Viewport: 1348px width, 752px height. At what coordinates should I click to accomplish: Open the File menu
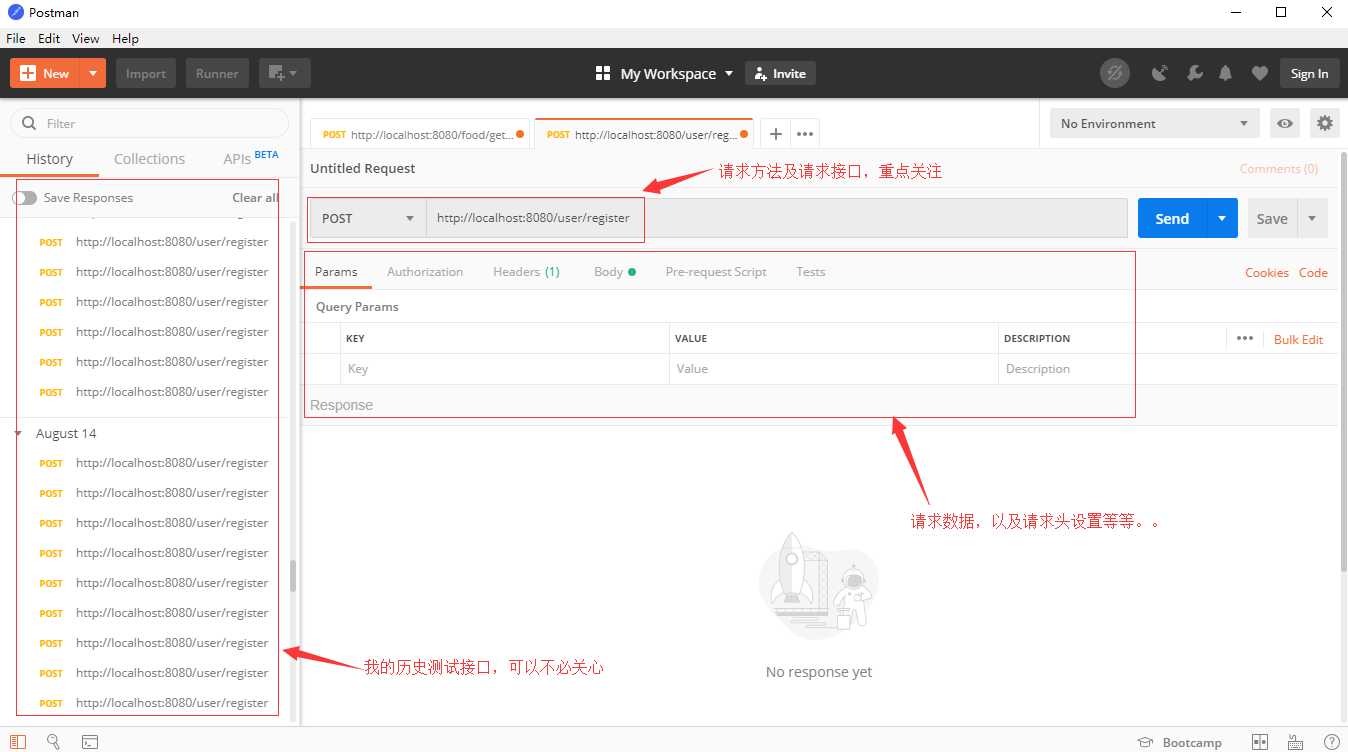click(15, 38)
